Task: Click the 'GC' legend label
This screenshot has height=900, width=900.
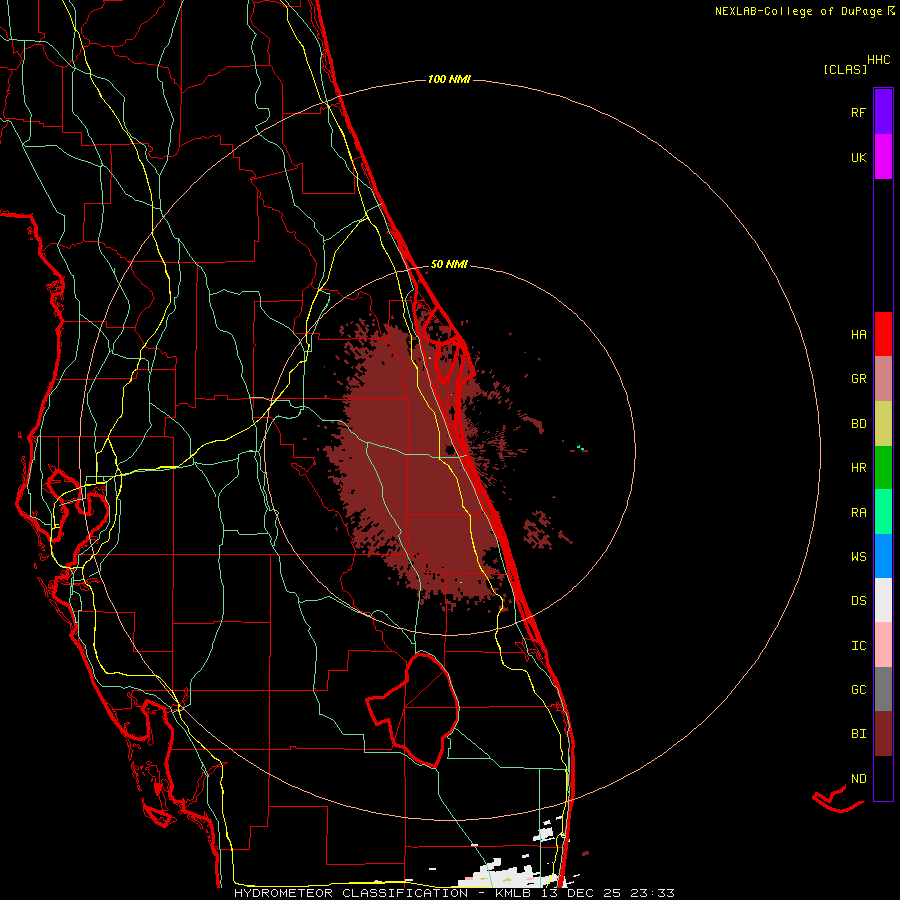Action: tap(858, 690)
